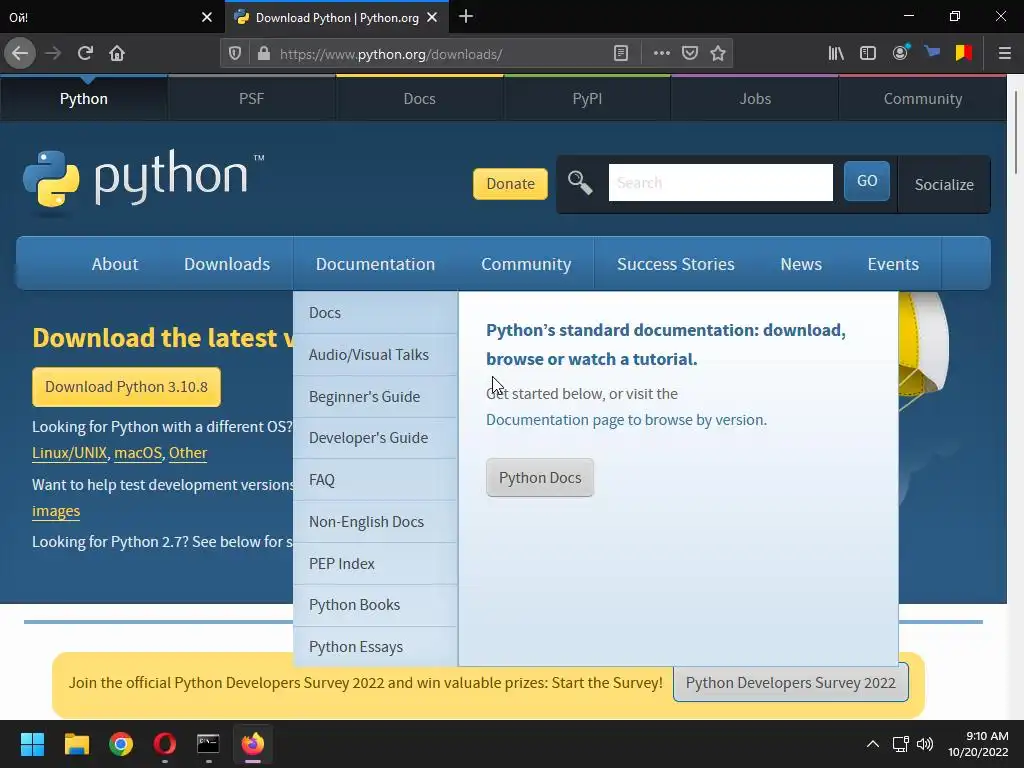Open tracking protection shield icon
1024x768 pixels.
tap(235, 54)
